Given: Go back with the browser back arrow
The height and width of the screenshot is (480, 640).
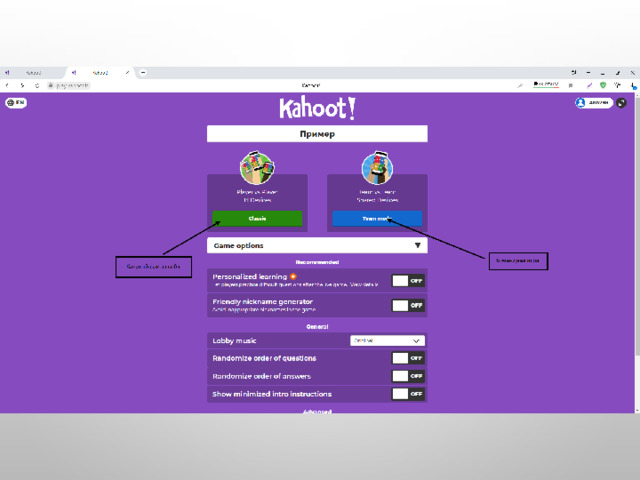Looking at the screenshot, I should (x=7, y=85).
